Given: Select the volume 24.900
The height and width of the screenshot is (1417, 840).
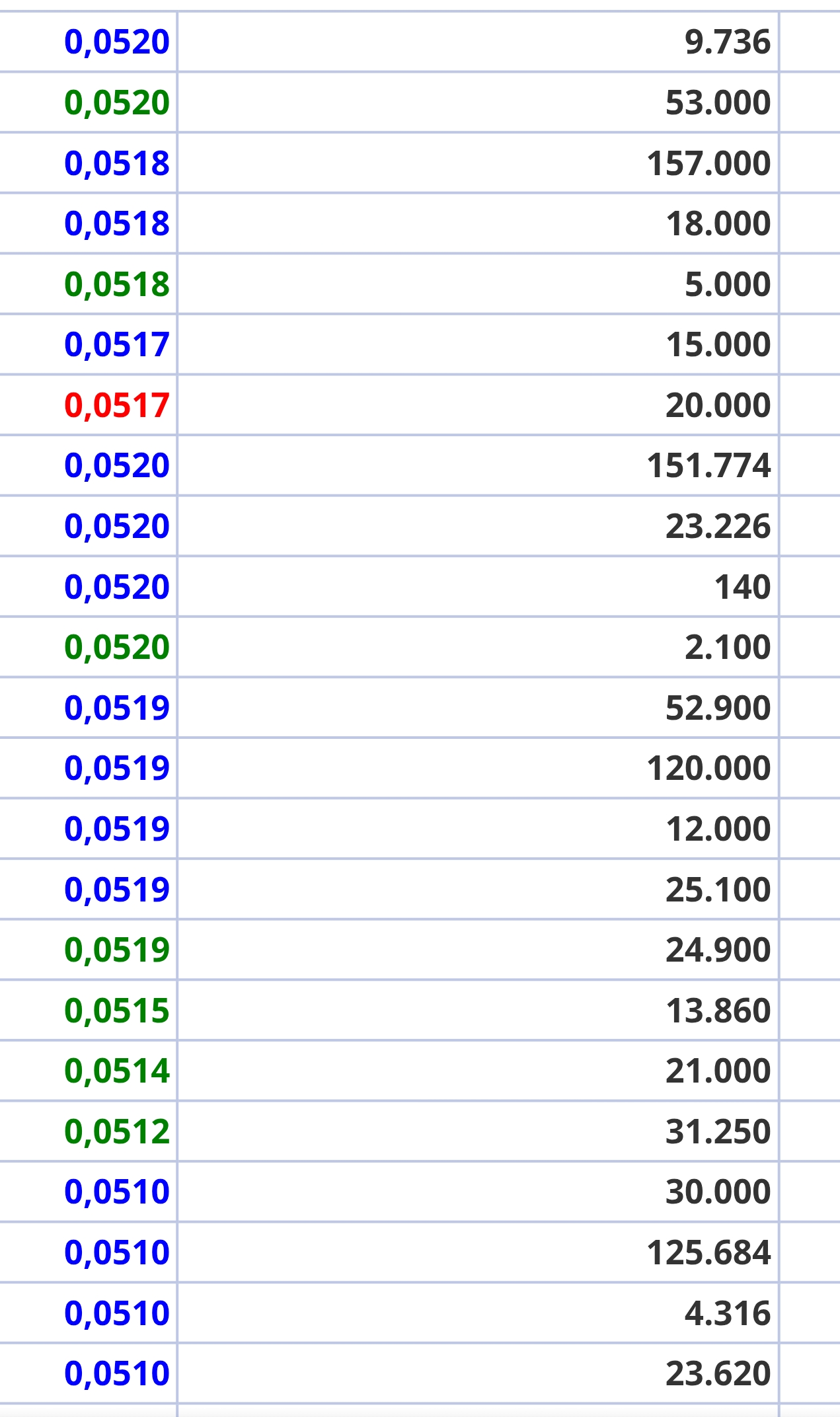Looking at the screenshot, I should point(718,950).
